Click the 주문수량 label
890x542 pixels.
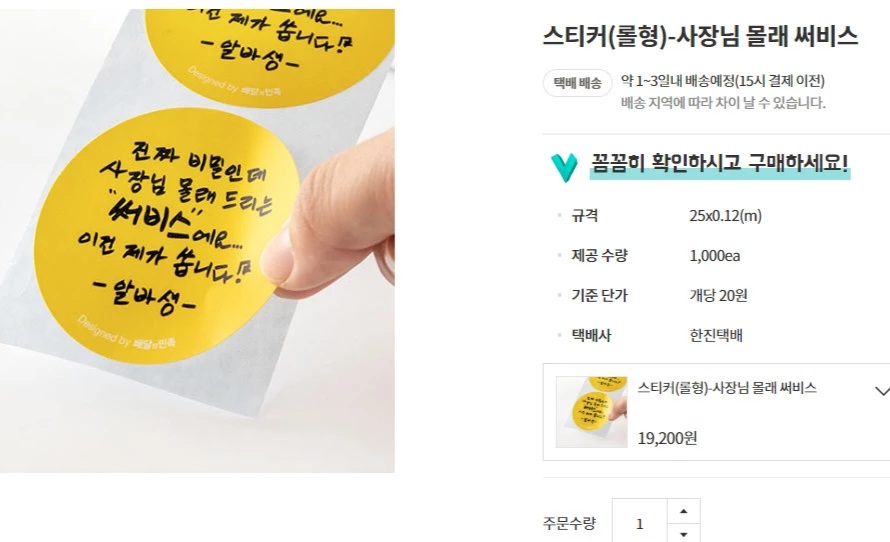pos(569,523)
